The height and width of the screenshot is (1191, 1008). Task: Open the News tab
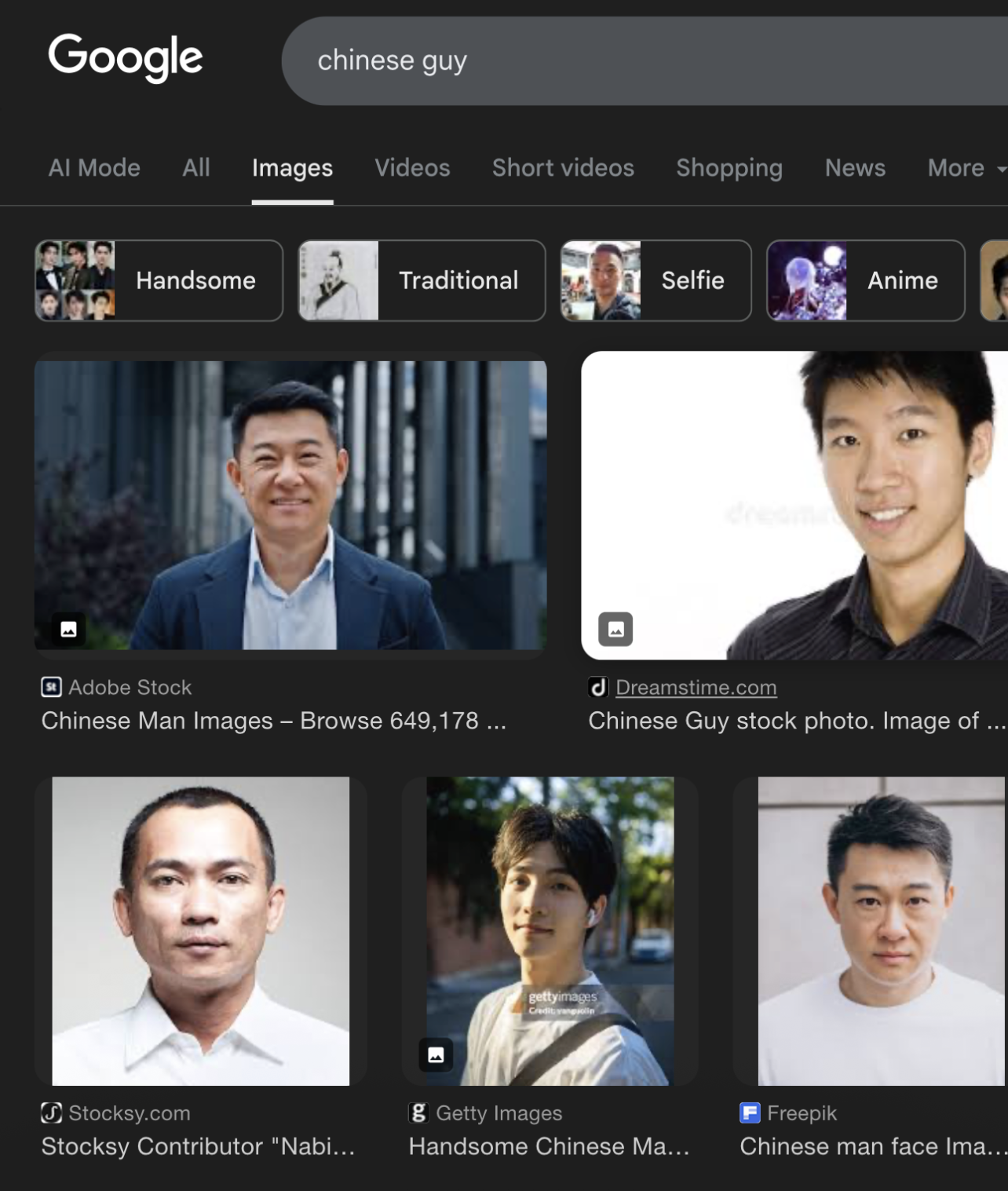tap(855, 168)
